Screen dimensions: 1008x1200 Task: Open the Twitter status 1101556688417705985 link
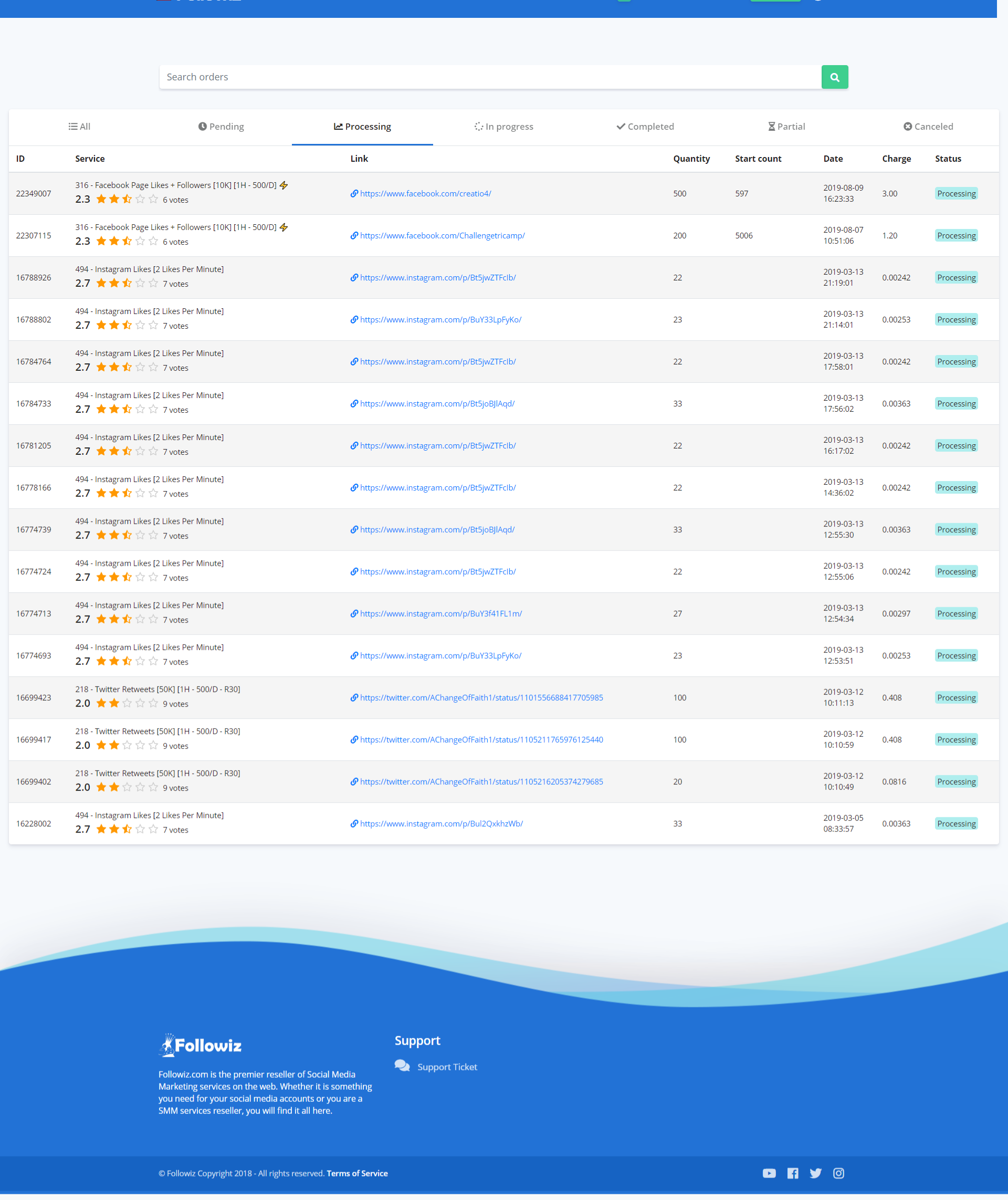point(481,698)
